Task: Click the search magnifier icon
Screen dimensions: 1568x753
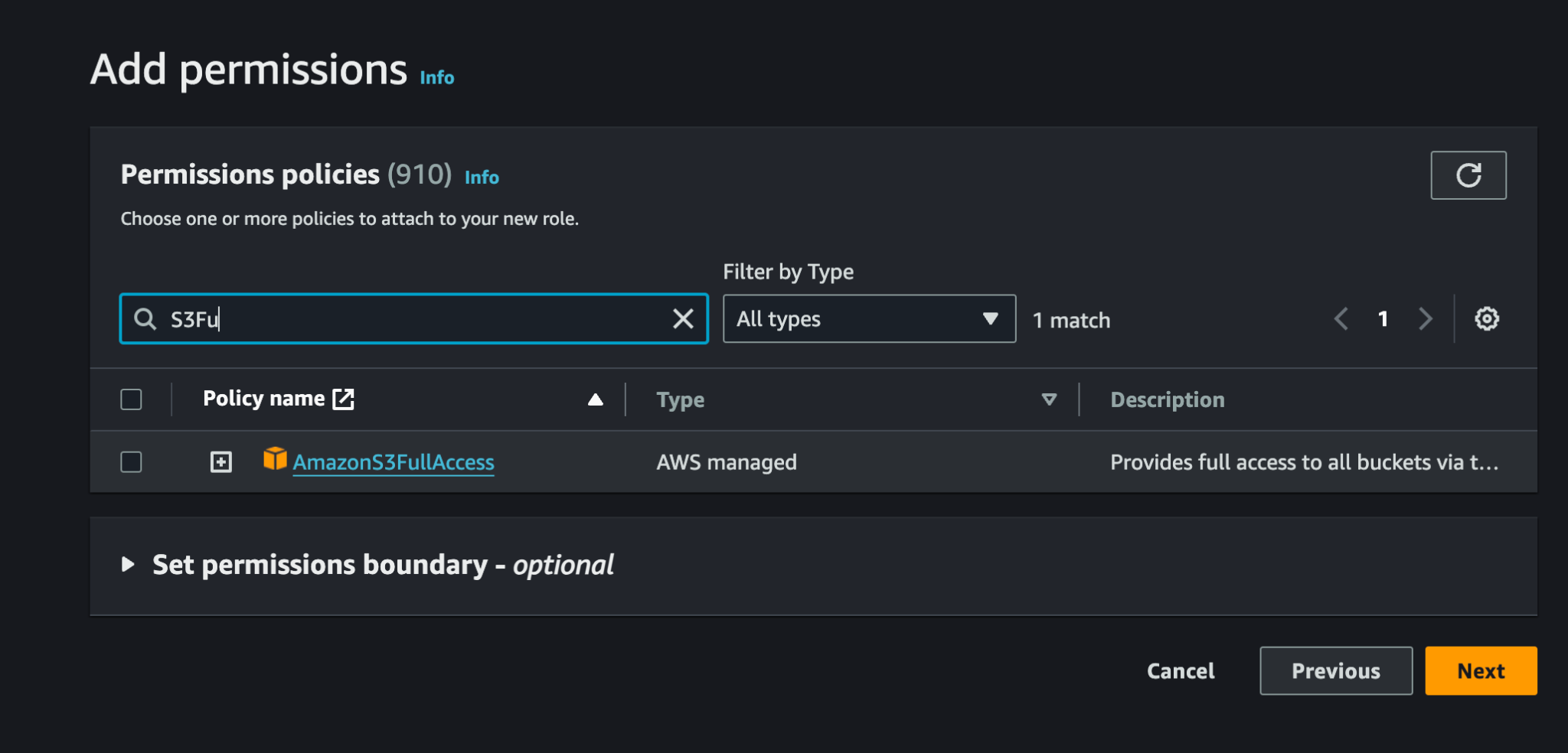Action: click(x=145, y=318)
